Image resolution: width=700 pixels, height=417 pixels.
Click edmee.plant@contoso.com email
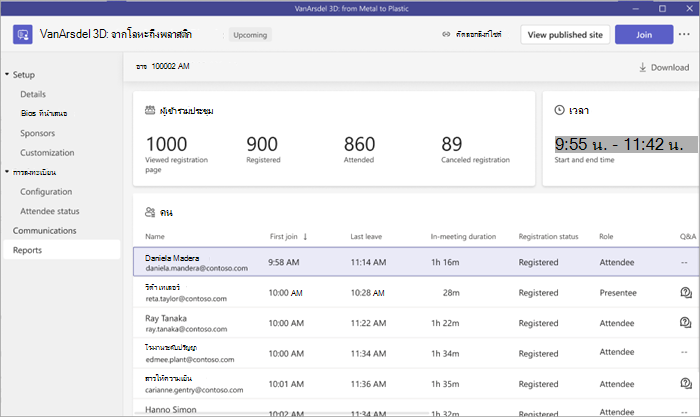(190, 359)
